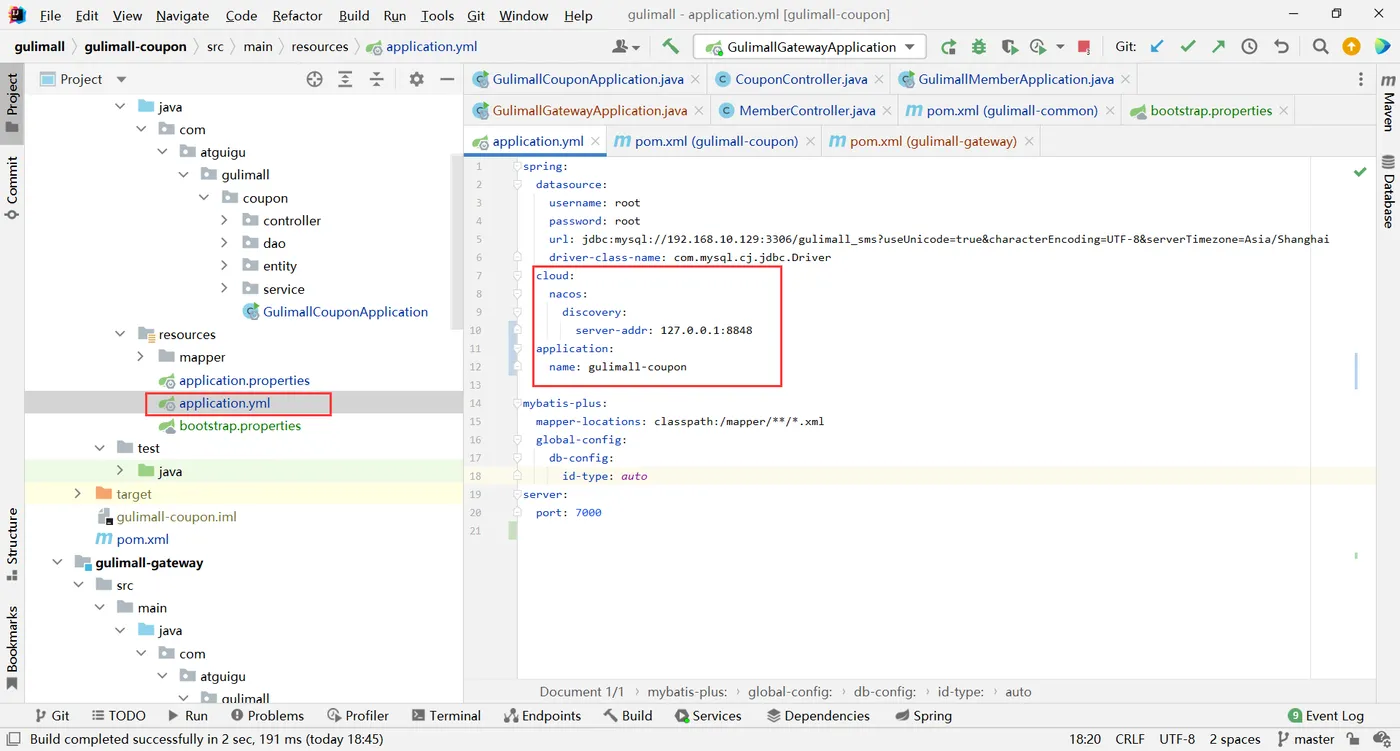Click the Git push green arrow
This screenshot has height=751, width=1400.
point(1218,47)
